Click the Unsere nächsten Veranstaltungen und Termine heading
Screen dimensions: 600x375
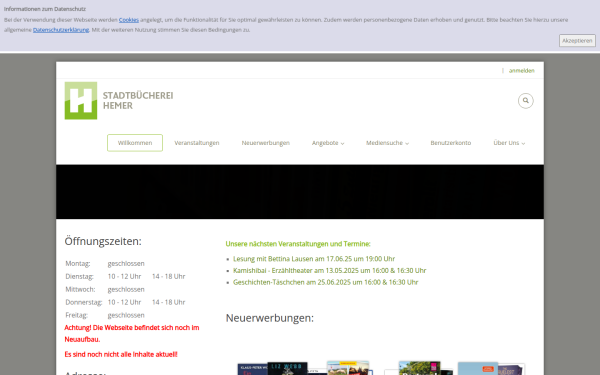pos(298,244)
